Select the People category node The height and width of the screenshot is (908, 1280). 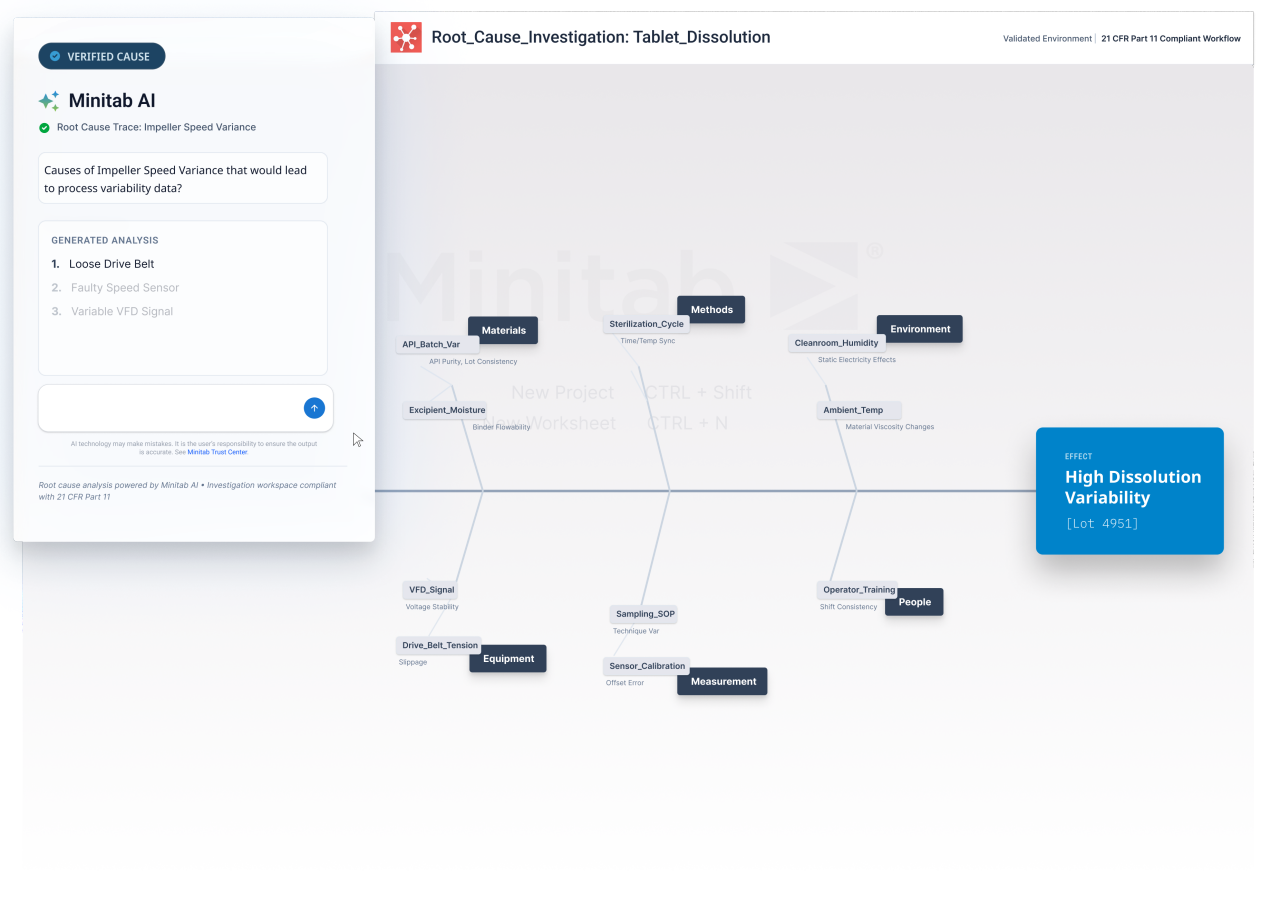(x=914, y=602)
